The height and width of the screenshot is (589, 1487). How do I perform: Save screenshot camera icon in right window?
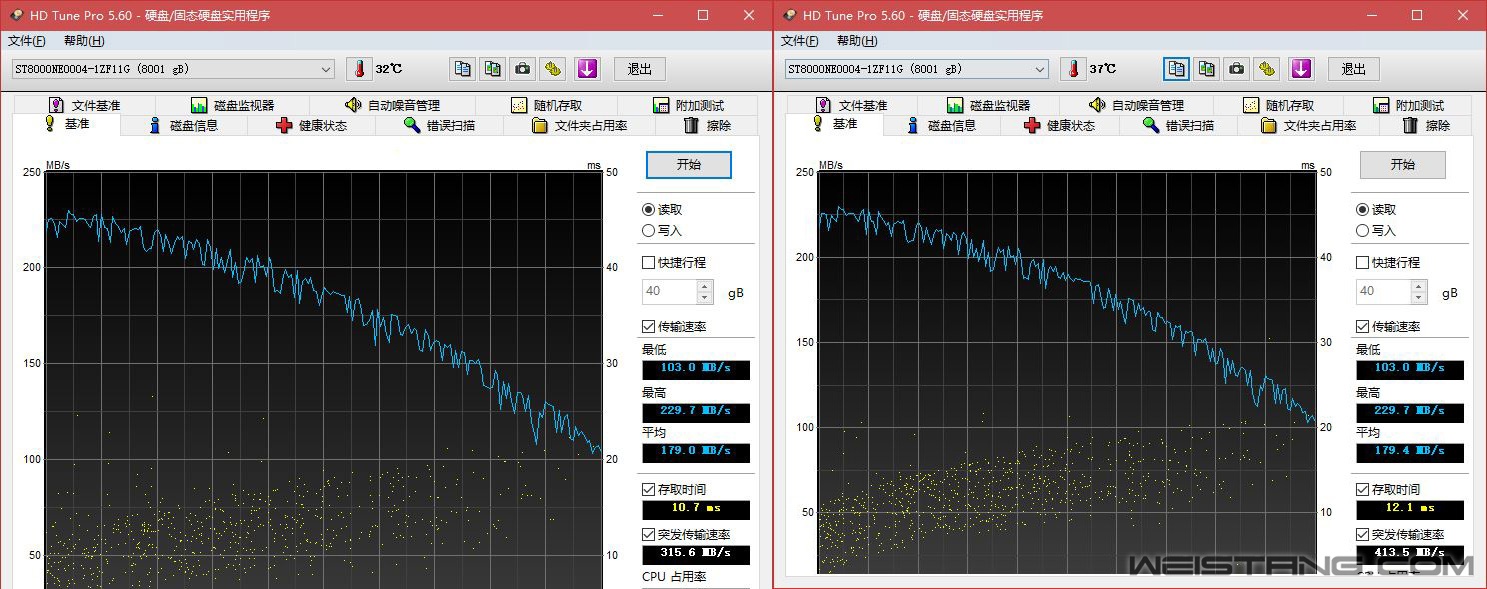click(1236, 69)
